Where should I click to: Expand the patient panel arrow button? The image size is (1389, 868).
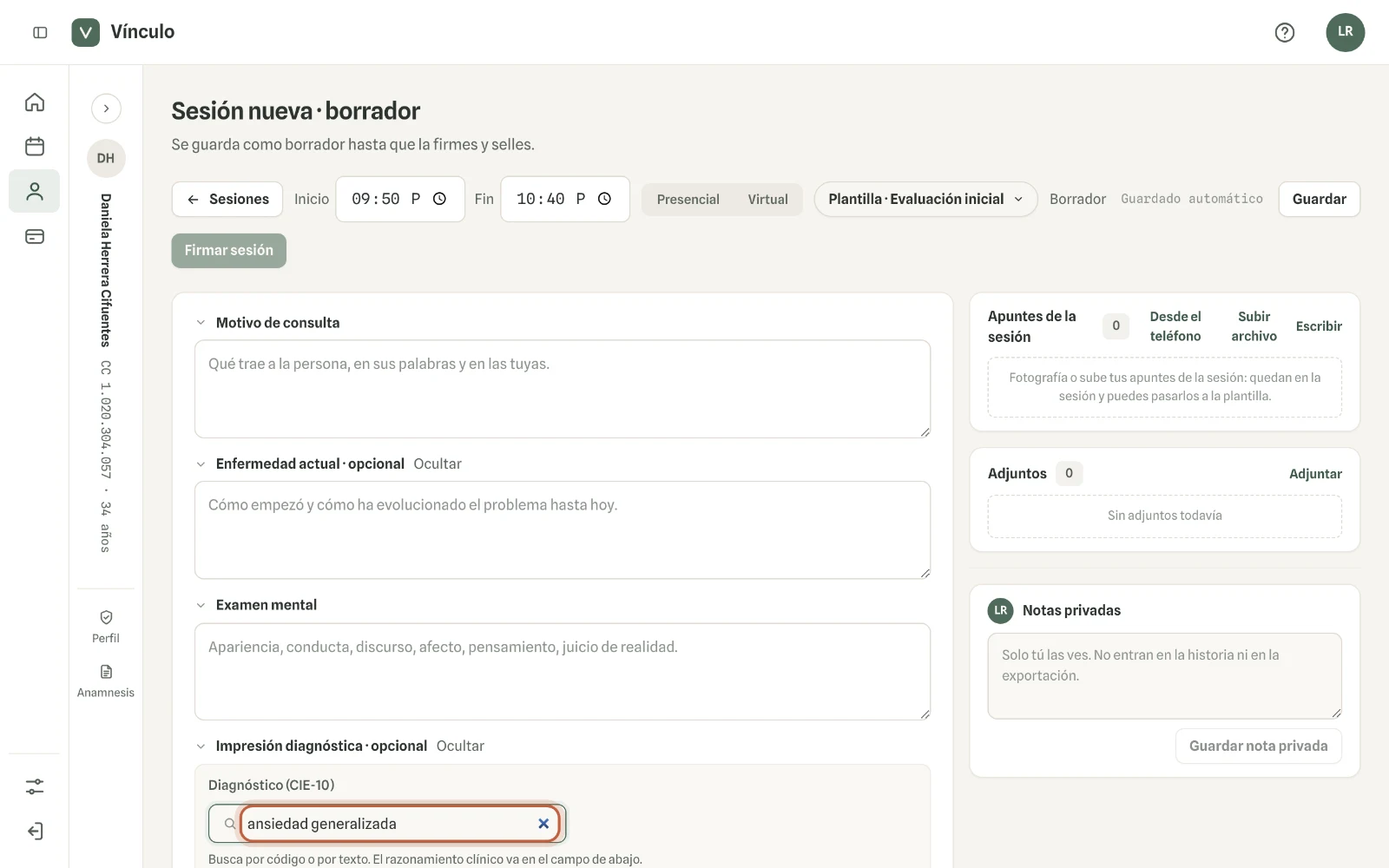(106, 108)
